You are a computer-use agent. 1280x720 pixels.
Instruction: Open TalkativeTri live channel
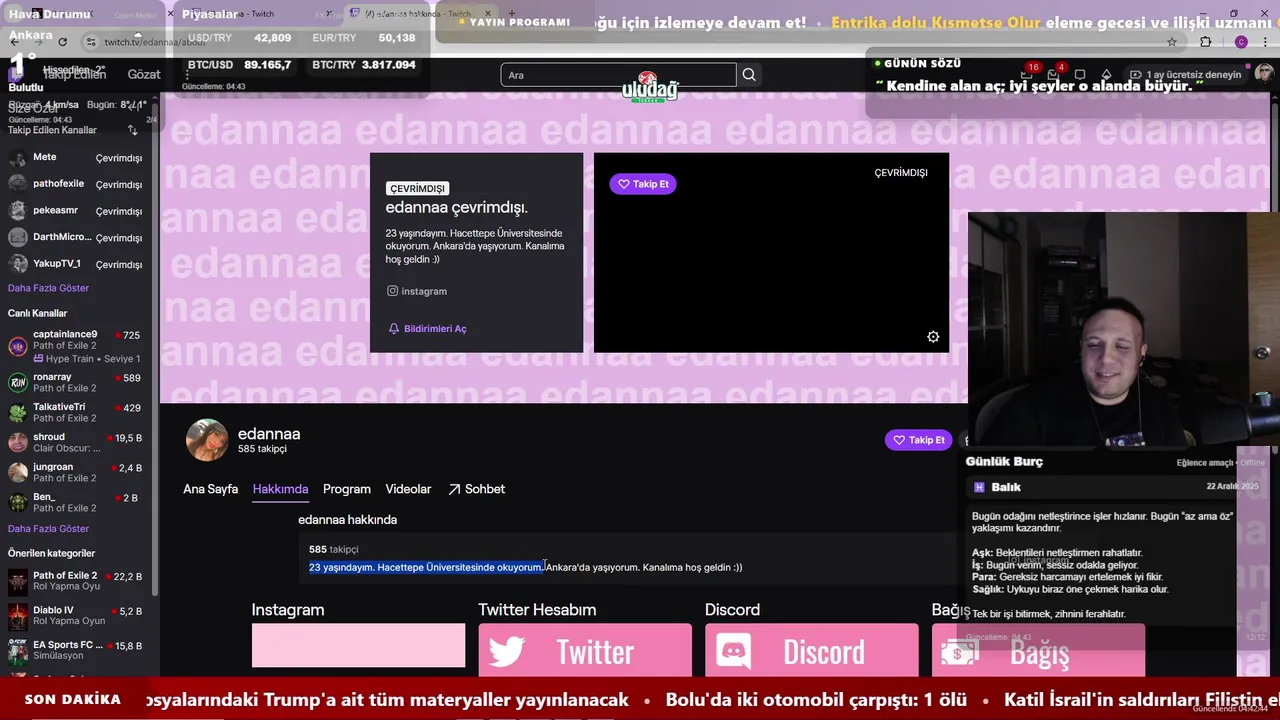click(78, 412)
